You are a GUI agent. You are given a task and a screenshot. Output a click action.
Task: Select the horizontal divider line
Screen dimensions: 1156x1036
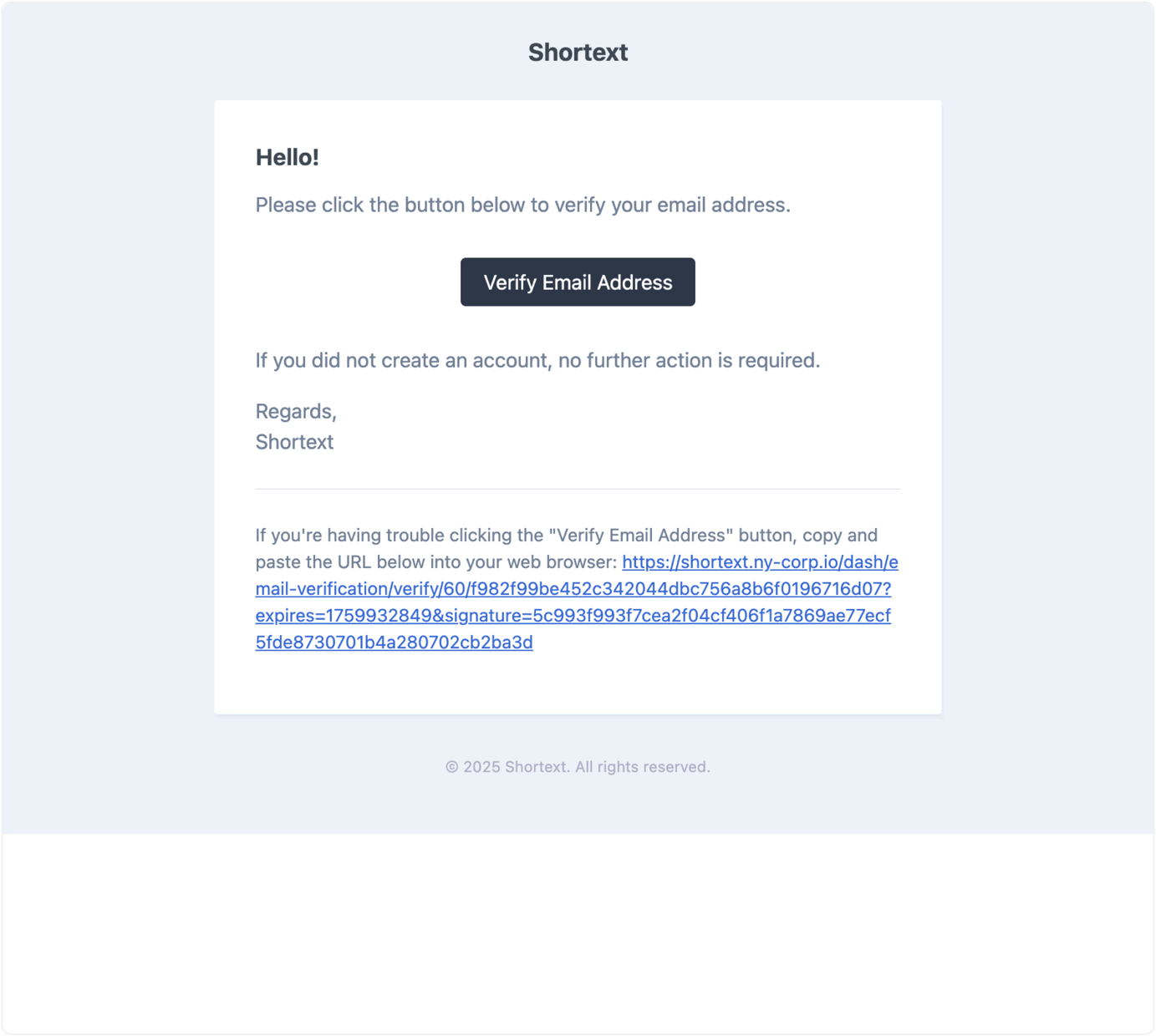coord(577,488)
